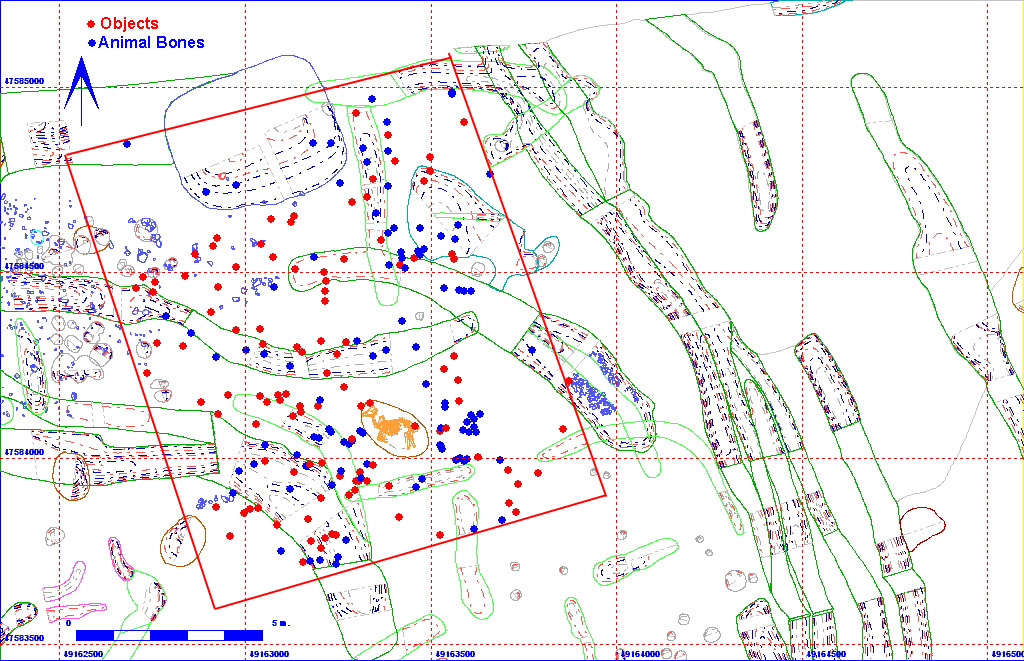
Task: Click the "Objects" legend label
Action: coord(129,23)
